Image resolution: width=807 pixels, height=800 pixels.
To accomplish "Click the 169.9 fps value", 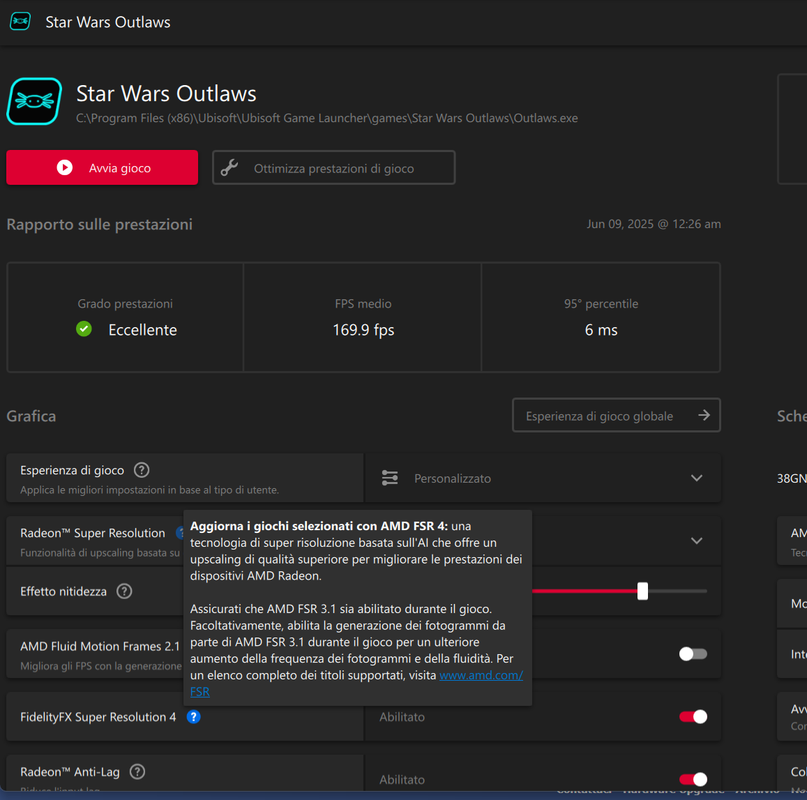I will [363, 330].
